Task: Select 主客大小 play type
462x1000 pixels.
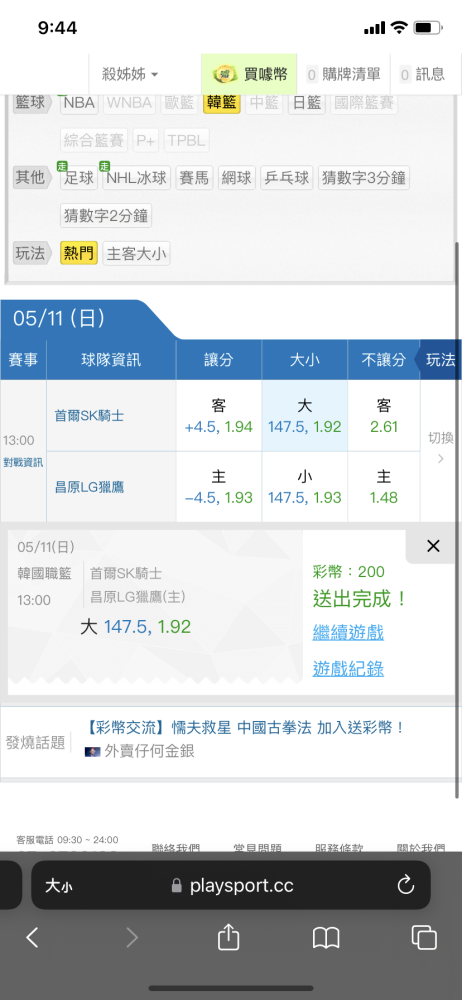Action: point(137,254)
